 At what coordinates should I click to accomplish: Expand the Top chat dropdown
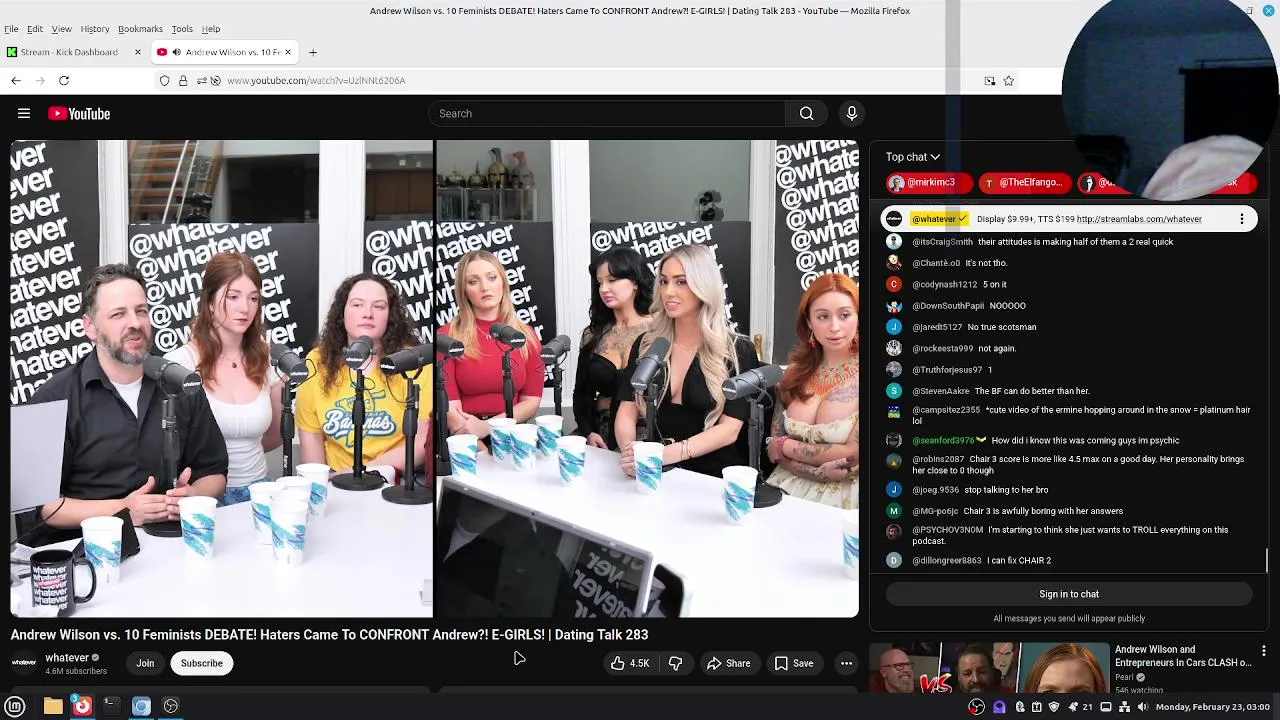click(912, 157)
